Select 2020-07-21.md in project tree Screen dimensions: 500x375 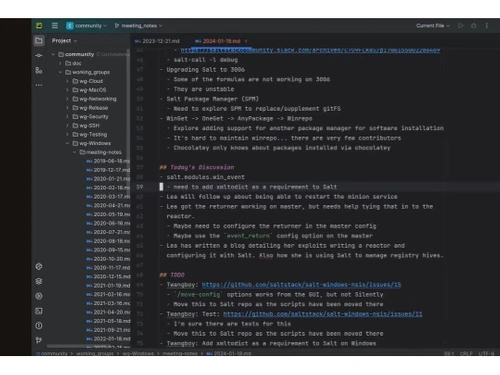click(x=108, y=232)
